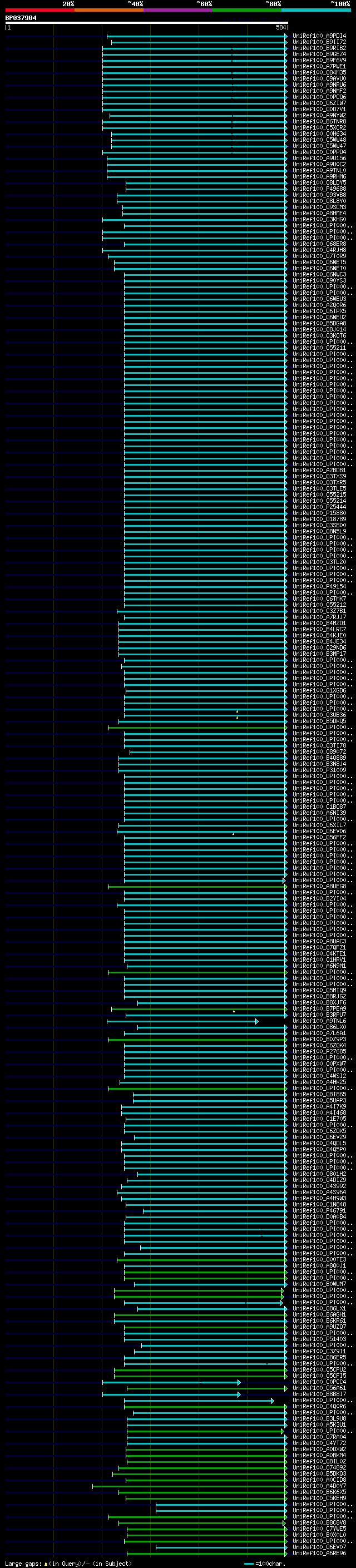Click hit label UniRef100_C1E705
Image resolution: width=356 pixels, height=1568 pixels.
click(x=319, y=1119)
